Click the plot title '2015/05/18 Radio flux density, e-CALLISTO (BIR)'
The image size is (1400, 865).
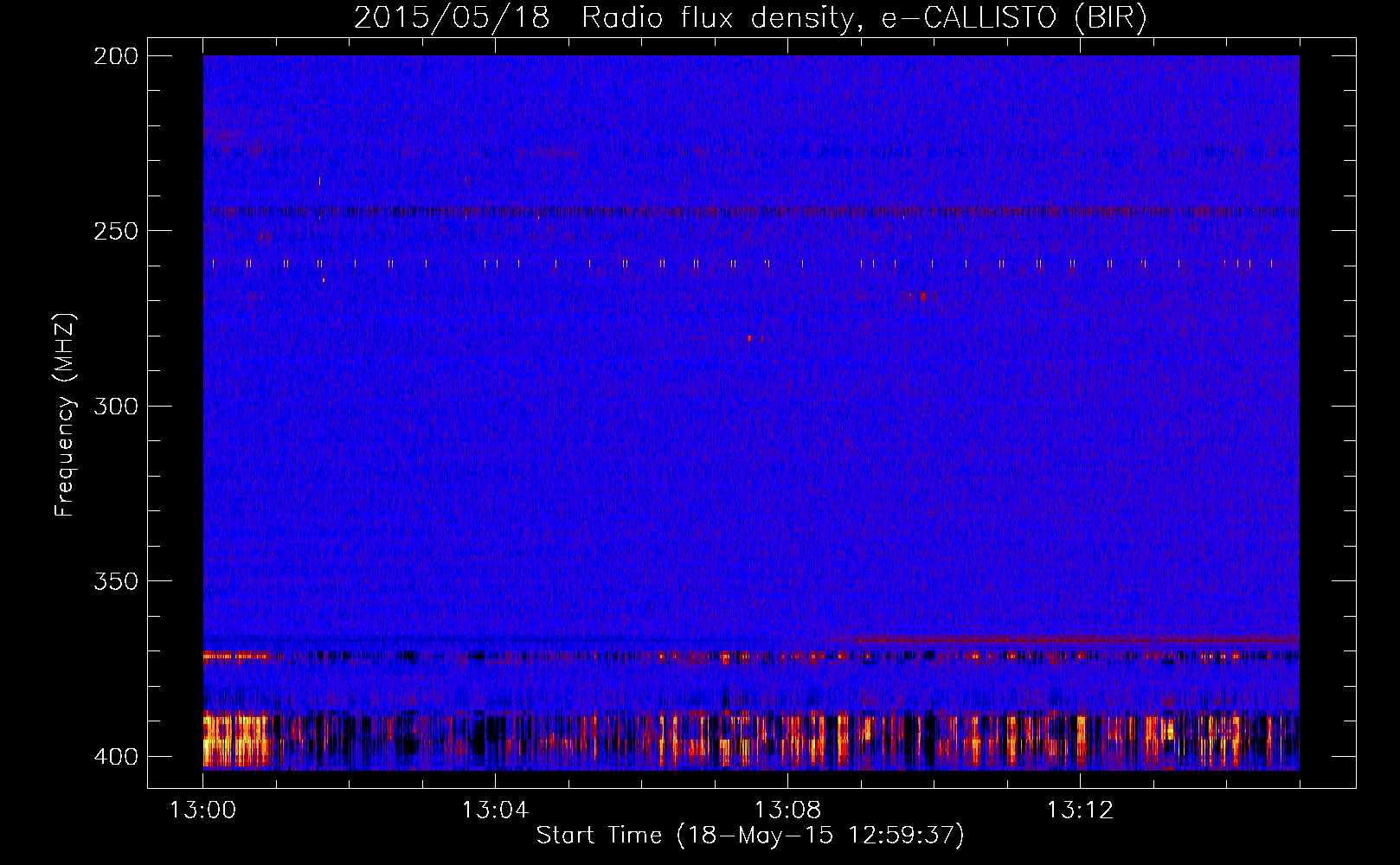point(750,17)
